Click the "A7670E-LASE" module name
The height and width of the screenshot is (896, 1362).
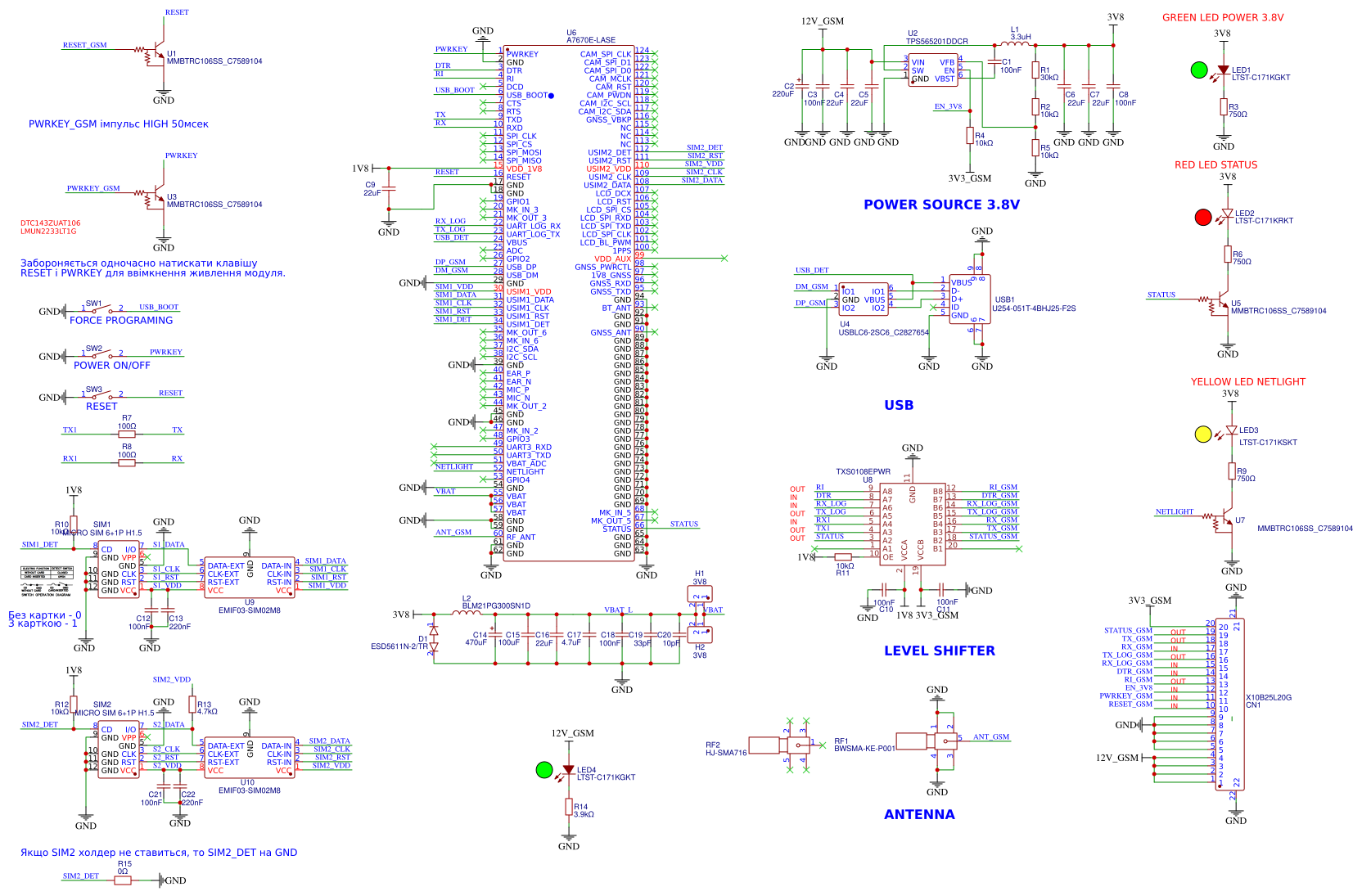(x=591, y=40)
